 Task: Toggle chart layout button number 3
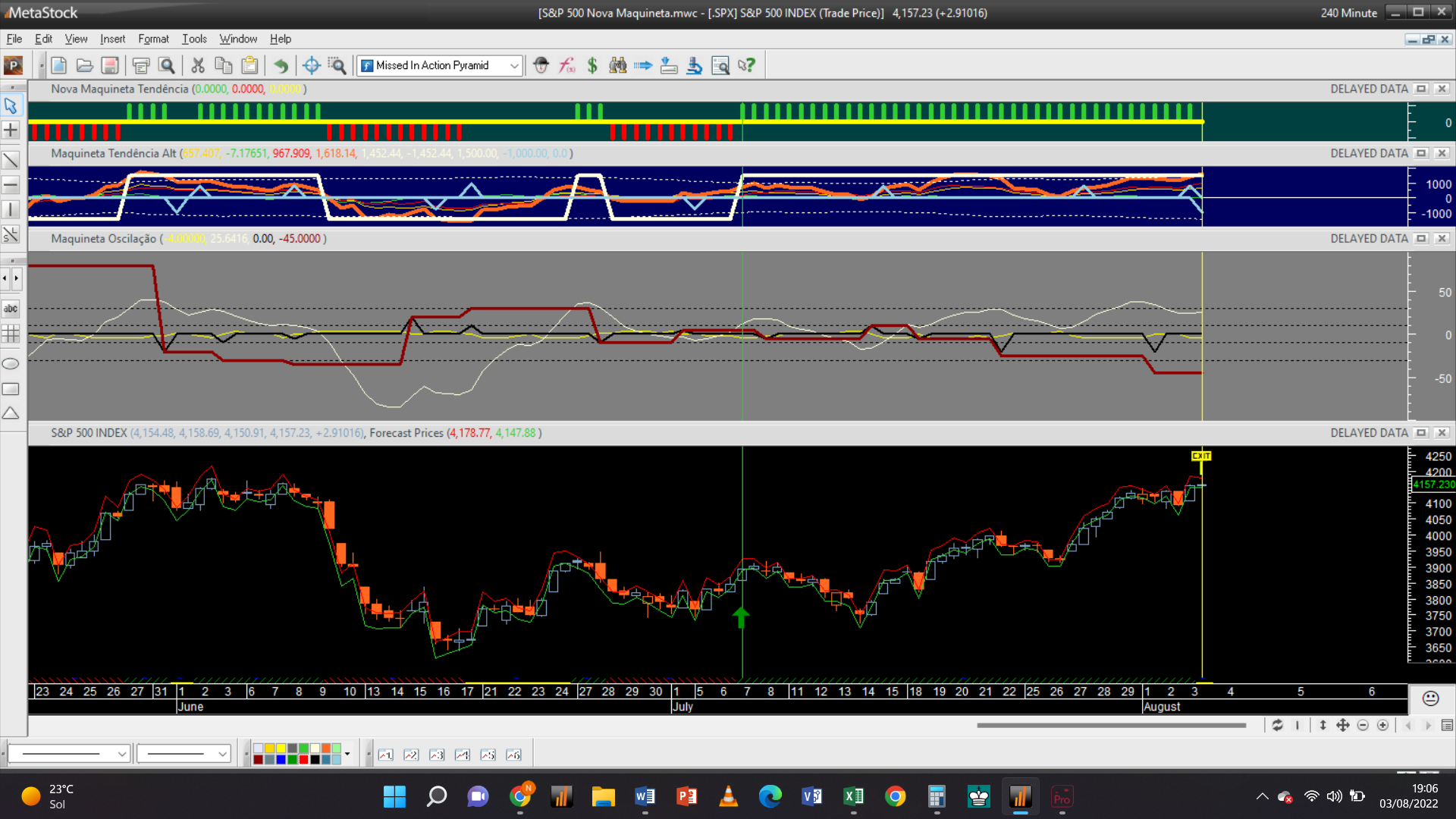(437, 755)
